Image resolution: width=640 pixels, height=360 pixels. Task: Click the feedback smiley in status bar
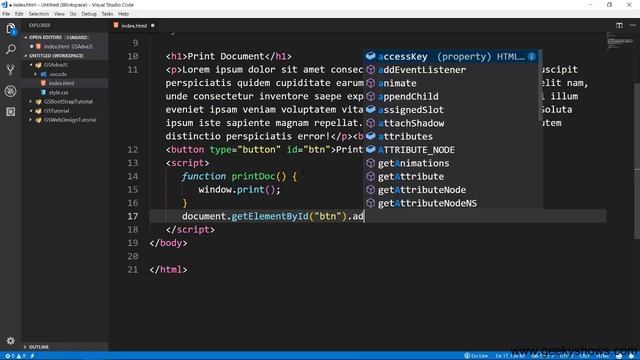tap(619, 356)
